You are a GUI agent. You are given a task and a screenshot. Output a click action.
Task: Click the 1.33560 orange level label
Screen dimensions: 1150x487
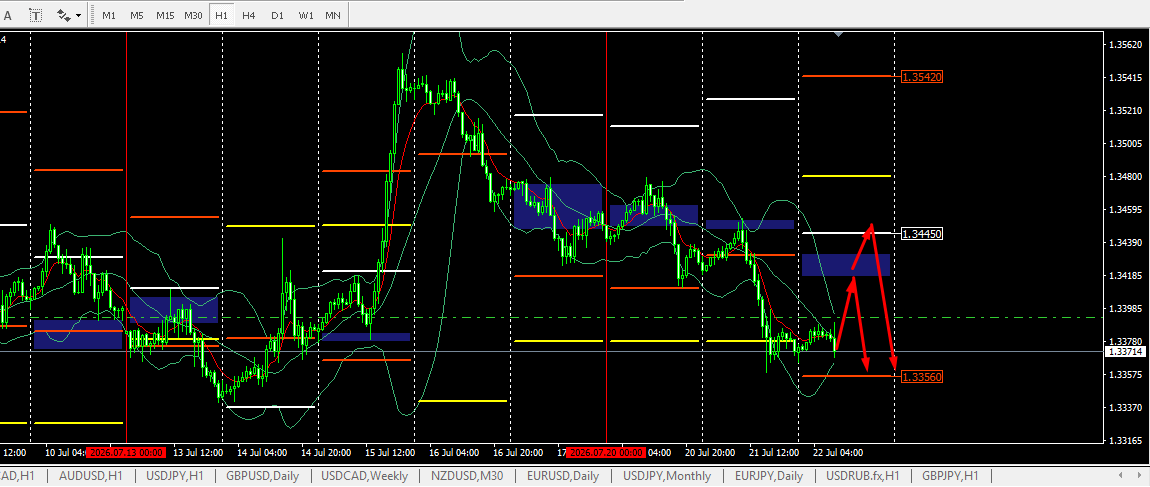click(x=922, y=376)
